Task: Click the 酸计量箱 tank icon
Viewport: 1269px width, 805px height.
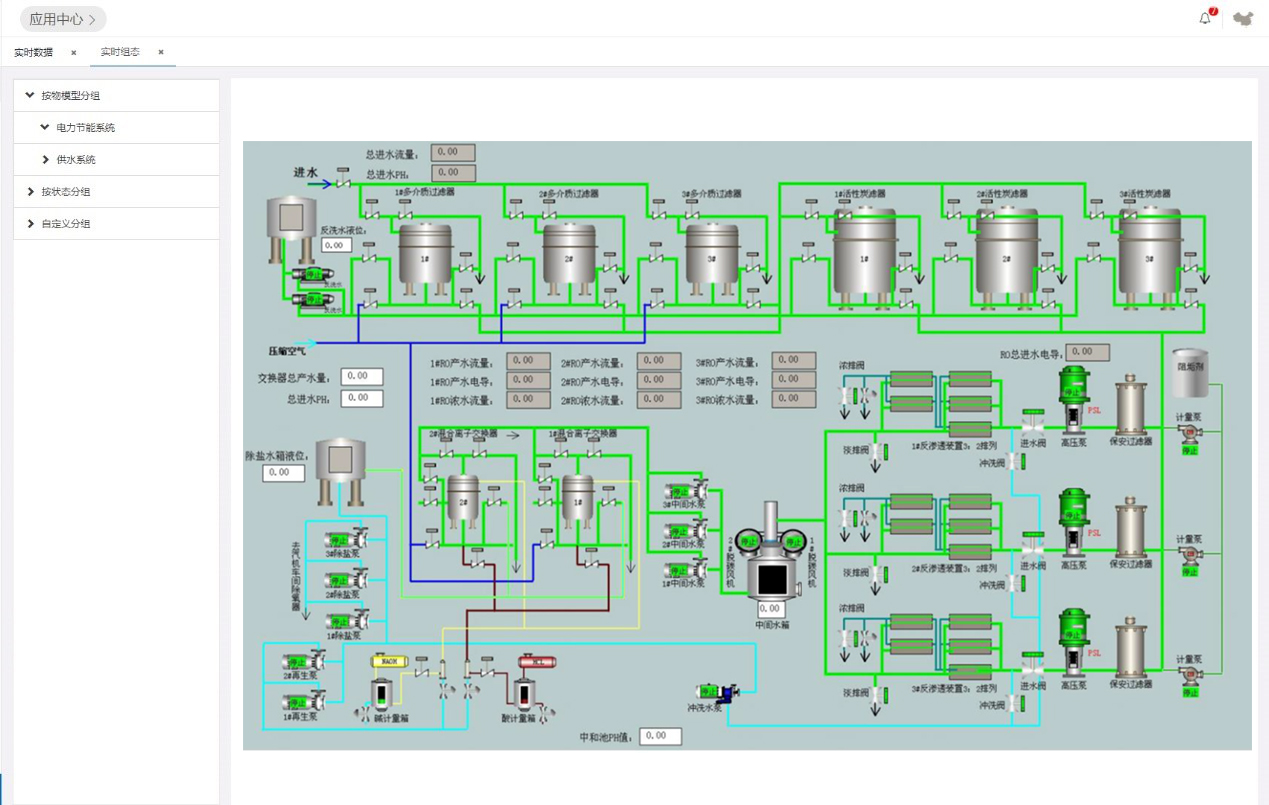Action: (x=523, y=693)
